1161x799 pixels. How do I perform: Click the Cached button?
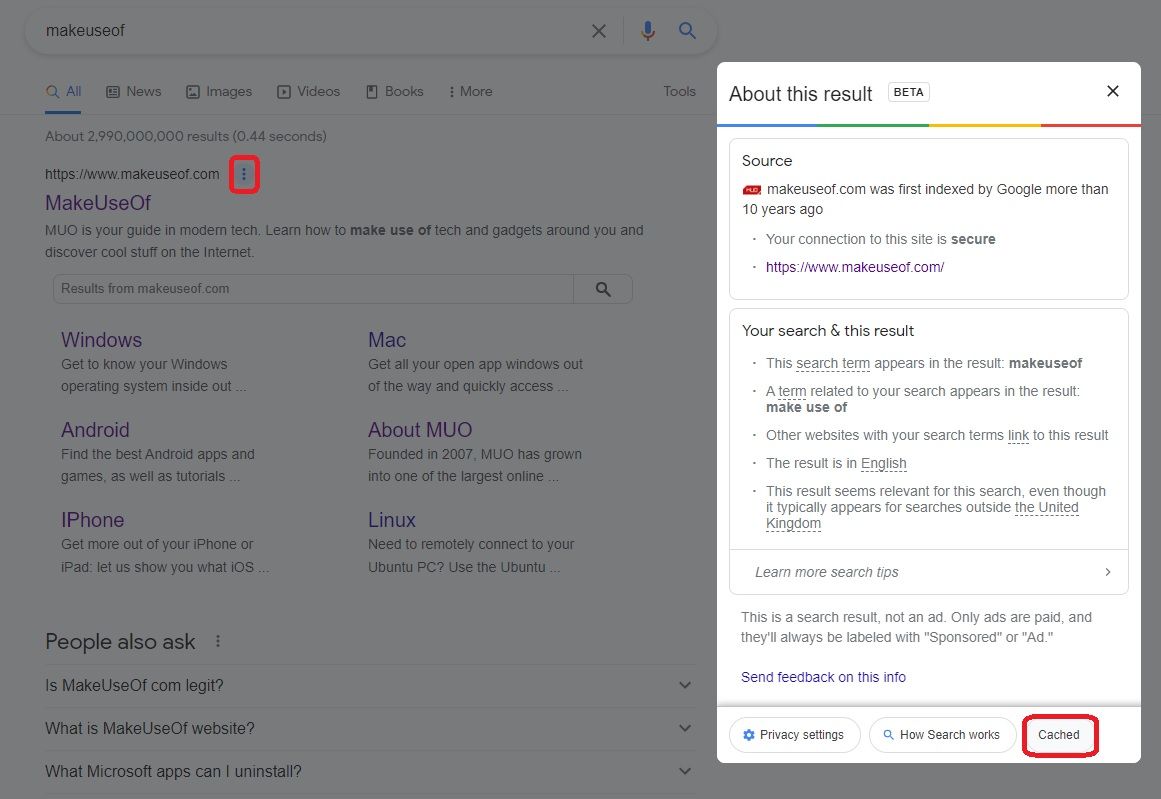[x=1059, y=734]
